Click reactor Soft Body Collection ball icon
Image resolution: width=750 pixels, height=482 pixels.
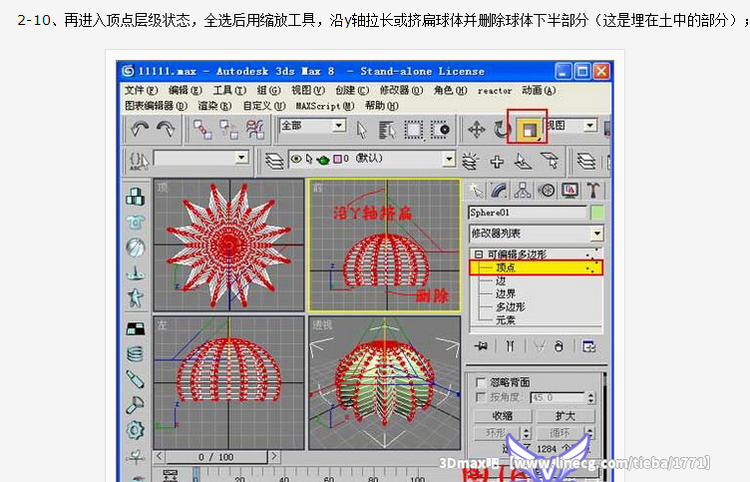click(x=135, y=247)
